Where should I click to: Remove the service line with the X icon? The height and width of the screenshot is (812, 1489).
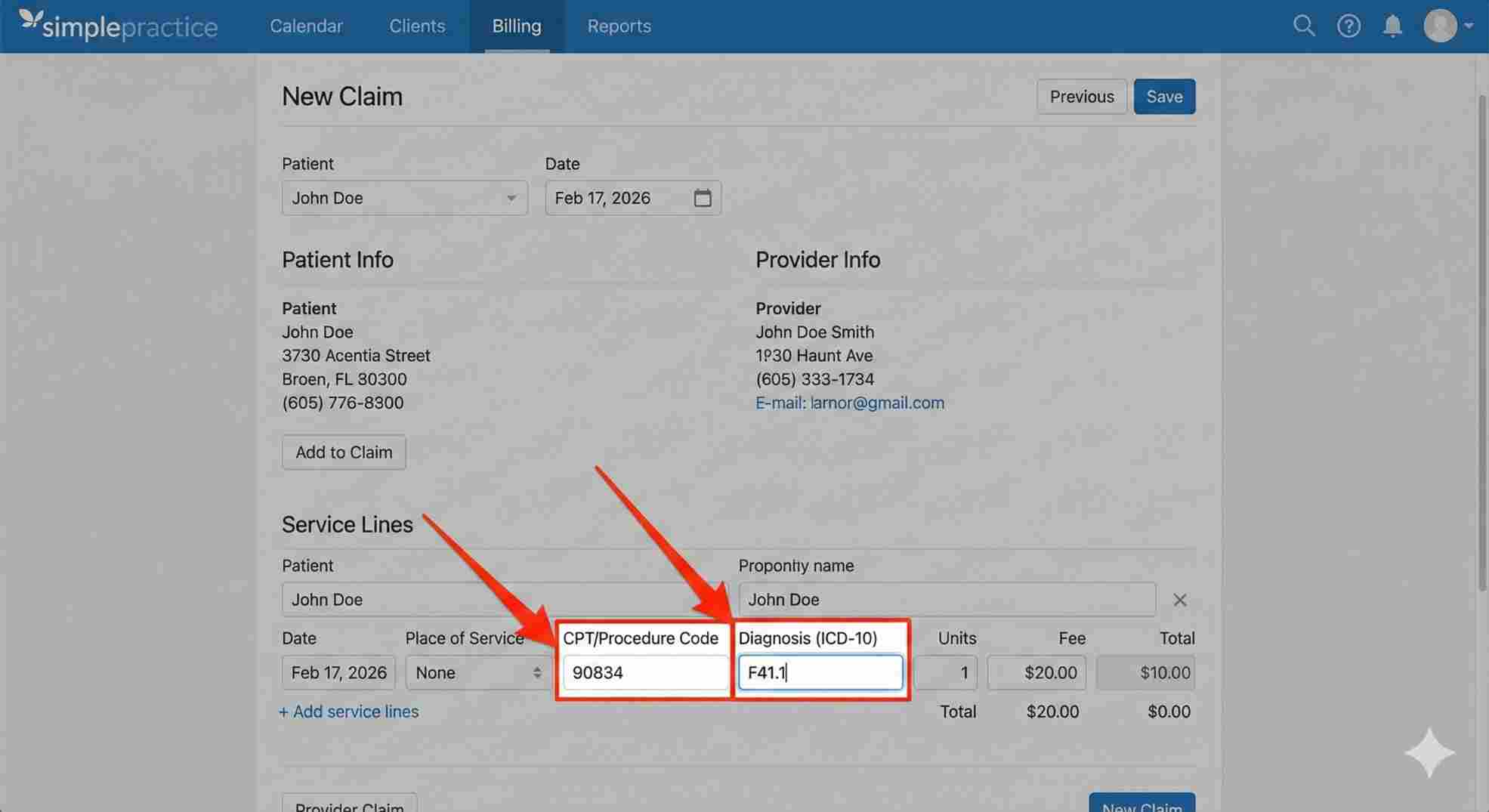pyautogui.click(x=1179, y=599)
